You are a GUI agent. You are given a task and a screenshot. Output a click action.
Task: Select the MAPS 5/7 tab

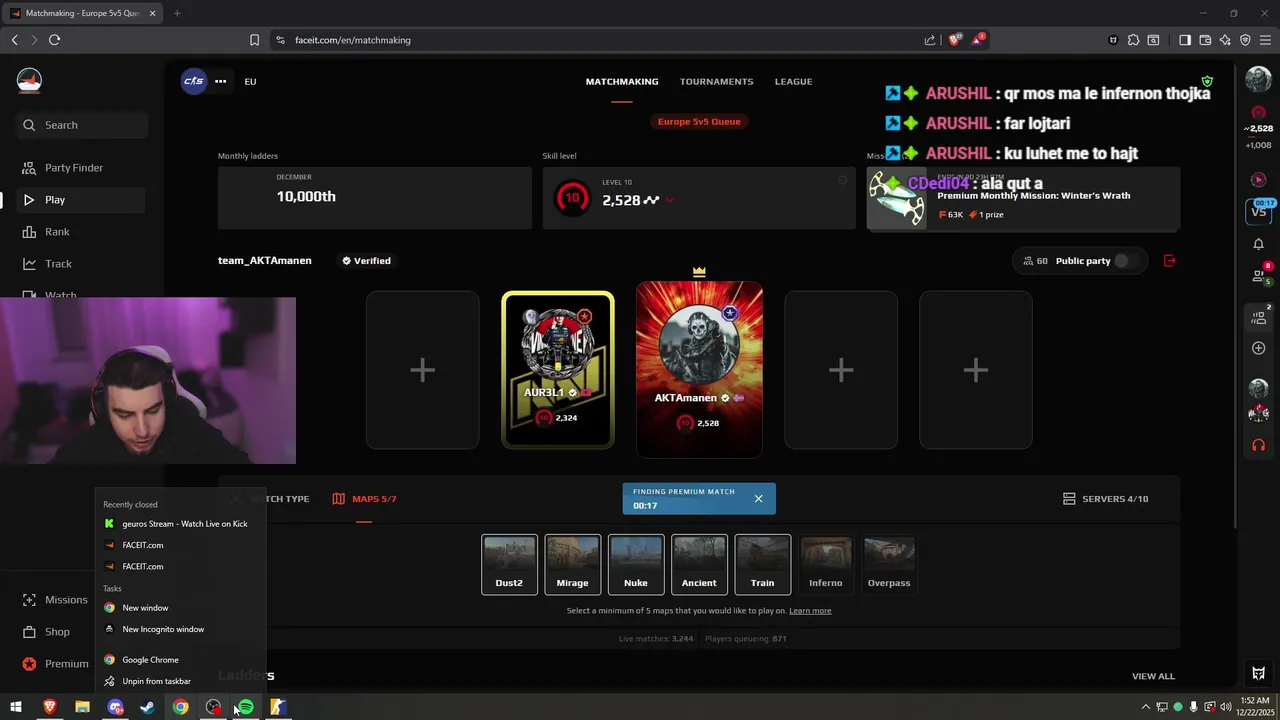(x=364, y=499)
